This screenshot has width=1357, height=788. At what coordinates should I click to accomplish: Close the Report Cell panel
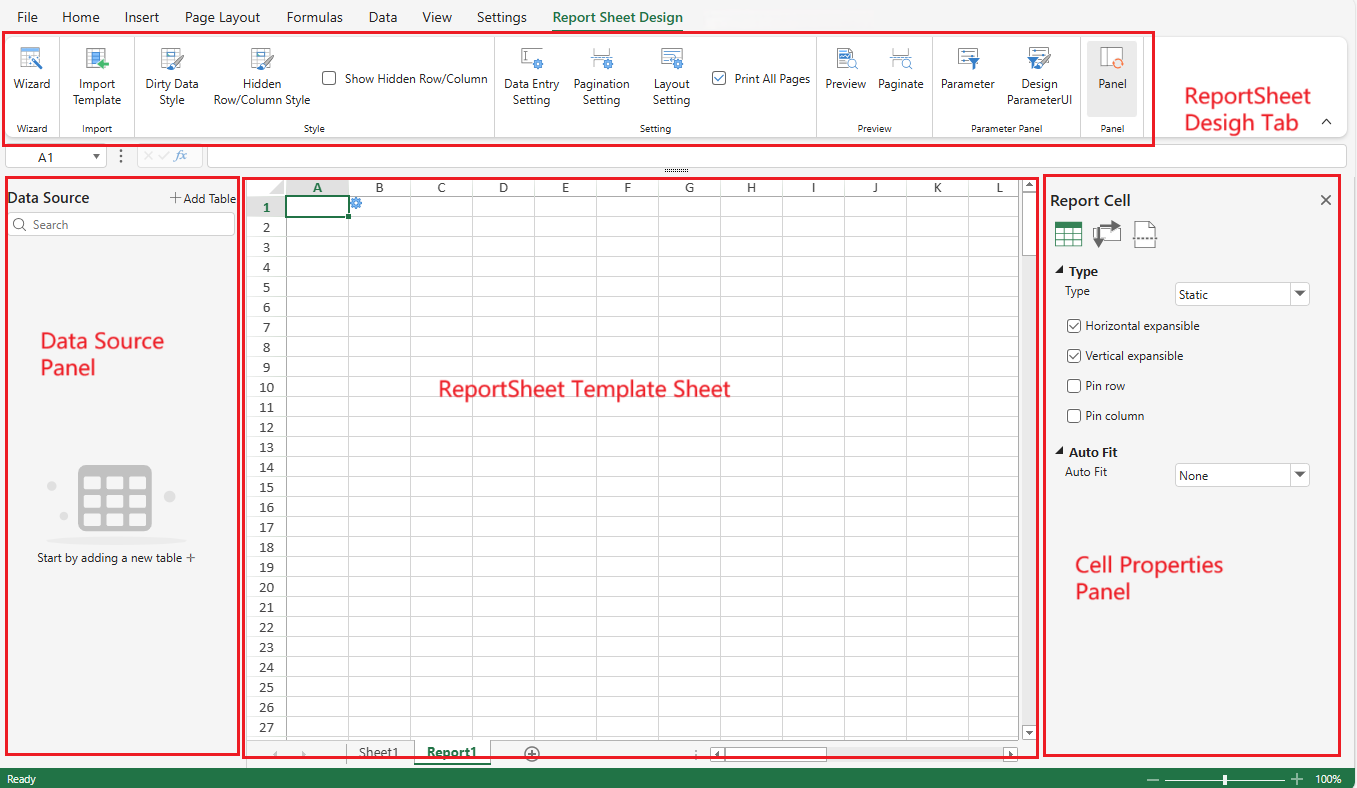click(x=1326, y=200)
